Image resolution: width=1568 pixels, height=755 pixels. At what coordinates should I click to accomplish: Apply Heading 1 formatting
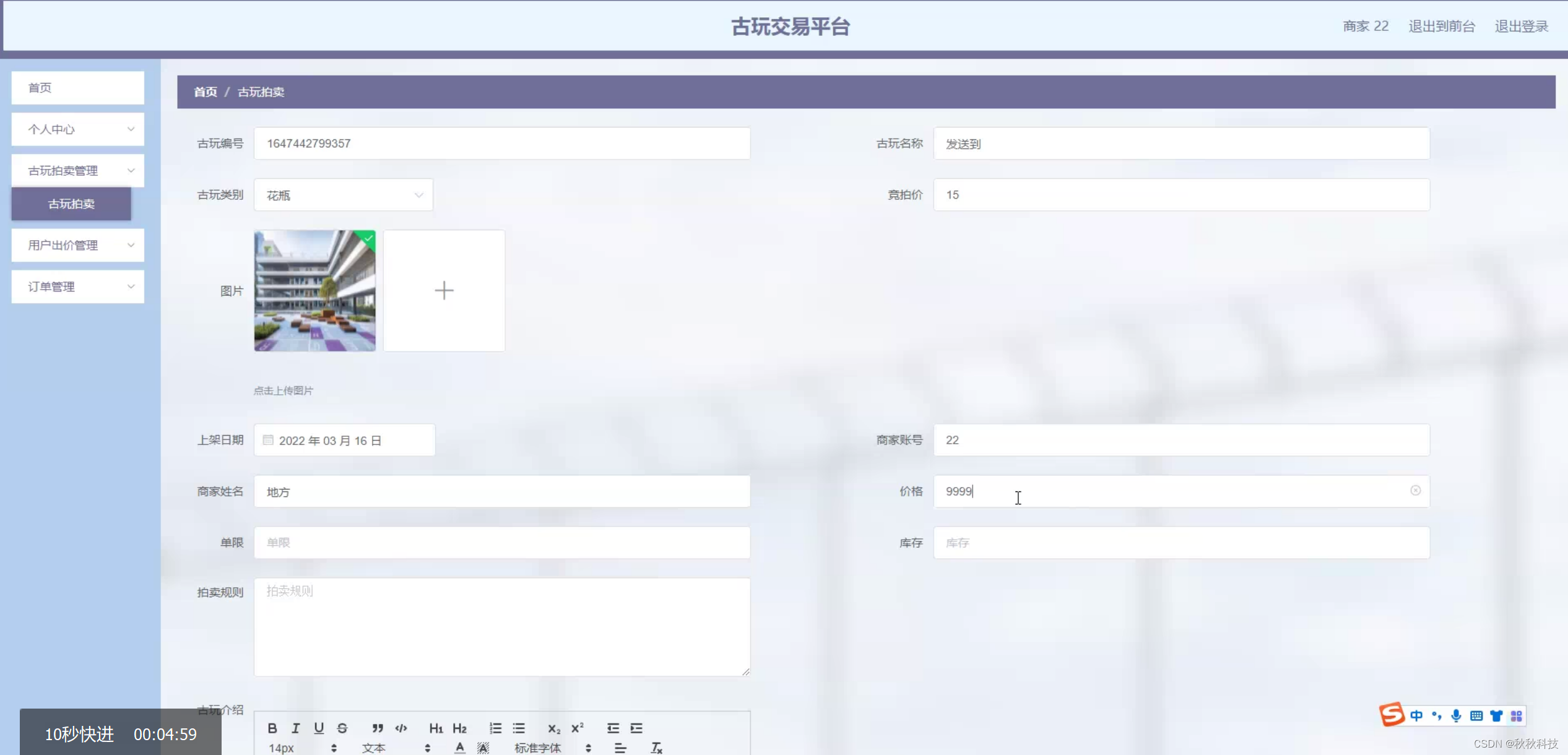click(x=437, y=728)
